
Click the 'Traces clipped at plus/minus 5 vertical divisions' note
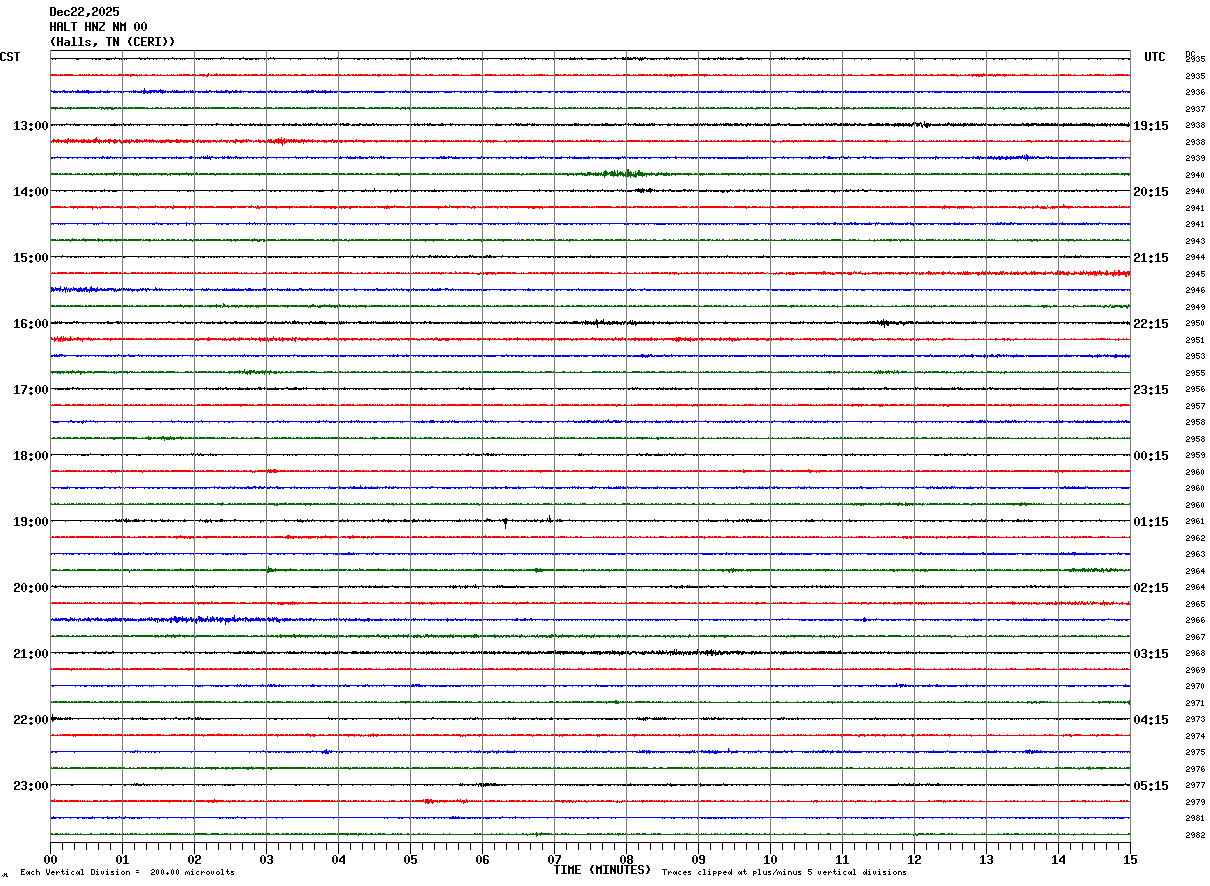click(x=784, y=873)
